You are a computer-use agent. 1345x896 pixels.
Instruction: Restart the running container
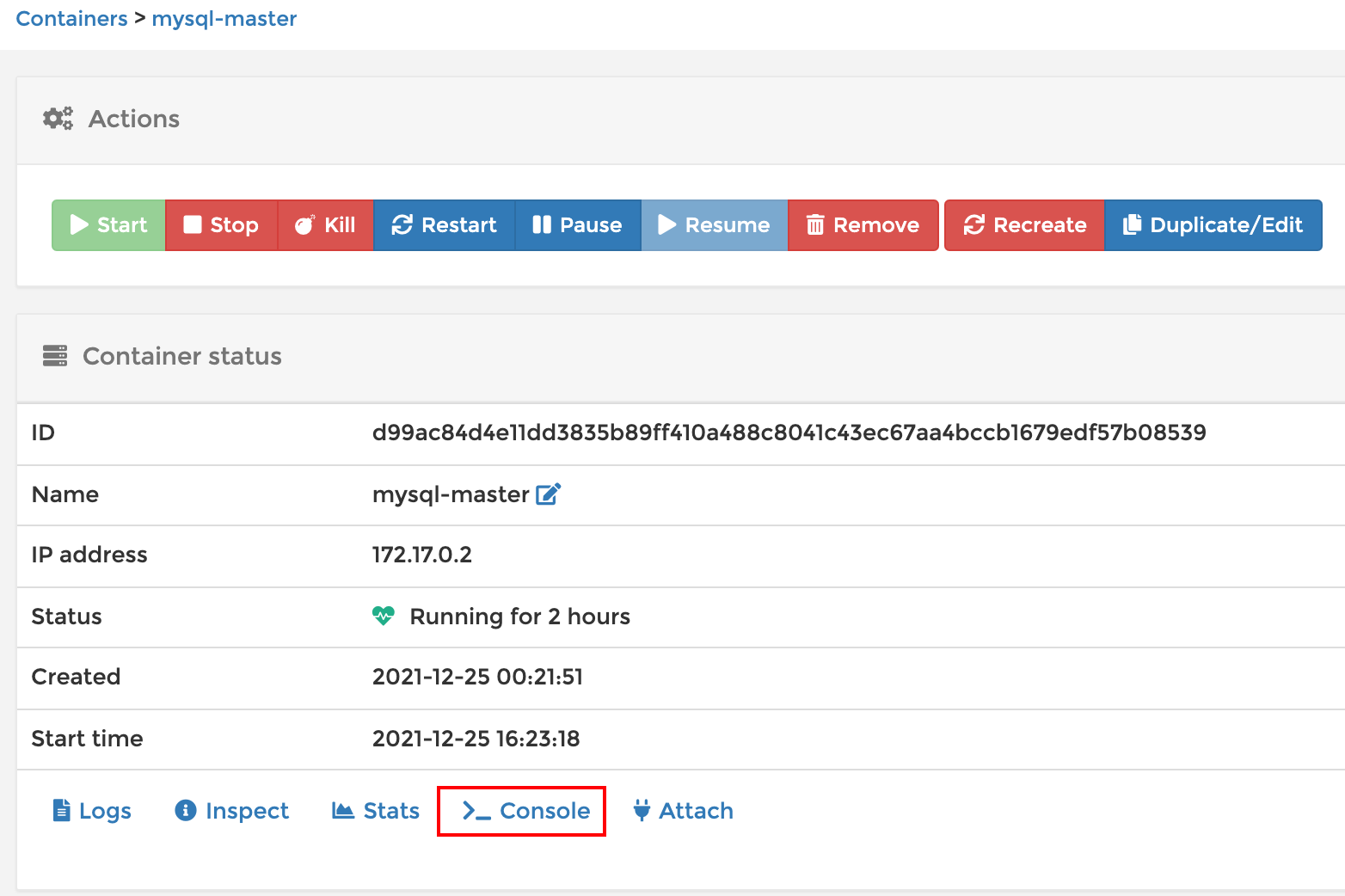pyautogui.click(x=444, y=224)
